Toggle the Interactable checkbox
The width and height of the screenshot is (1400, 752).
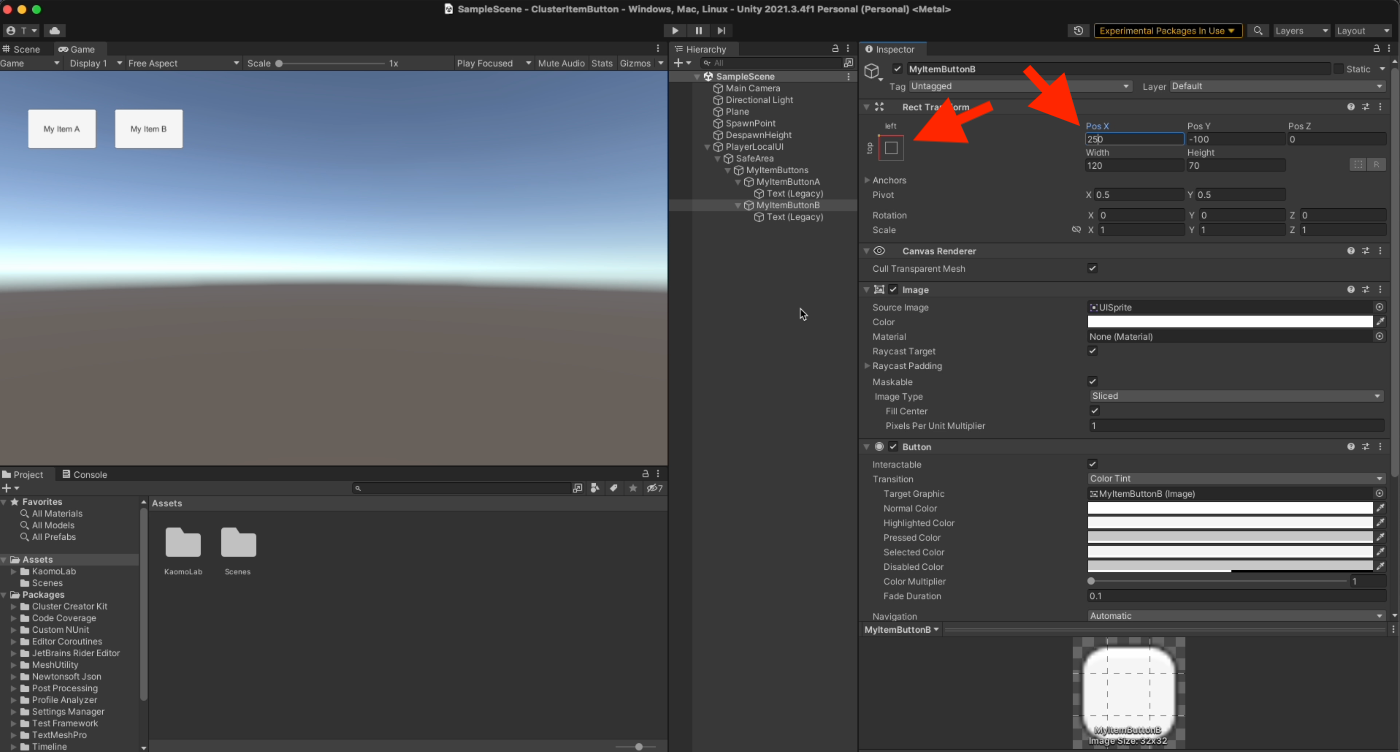1092,464
